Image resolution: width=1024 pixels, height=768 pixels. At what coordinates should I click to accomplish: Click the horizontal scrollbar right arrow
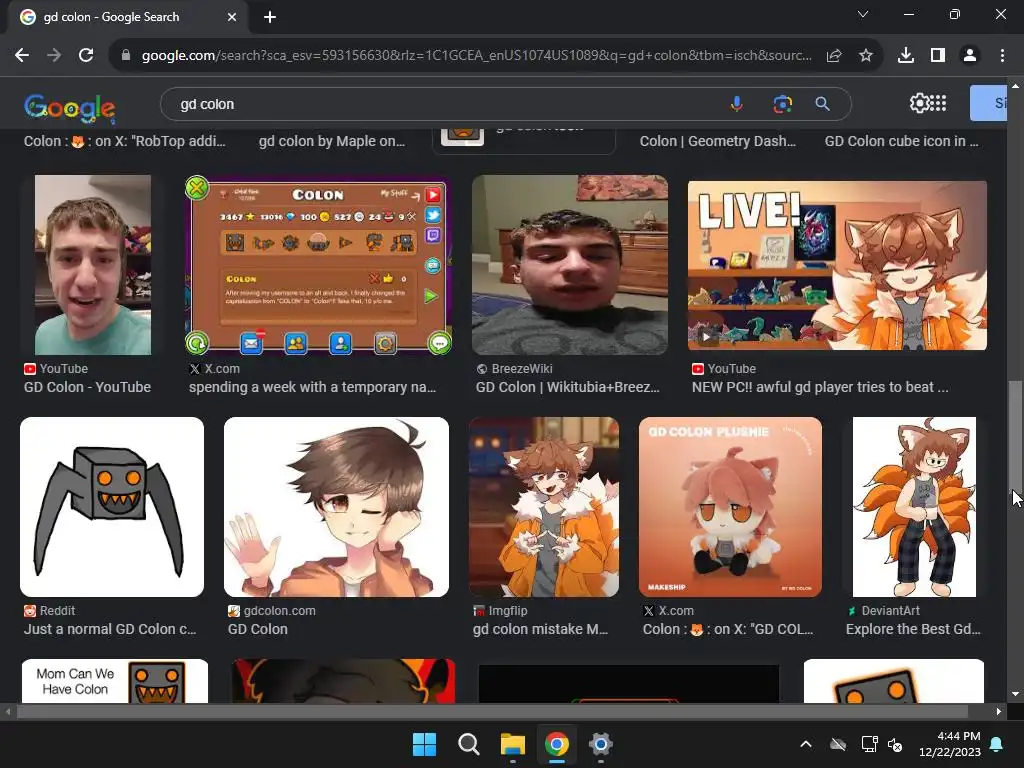click(x=999, y=711)
